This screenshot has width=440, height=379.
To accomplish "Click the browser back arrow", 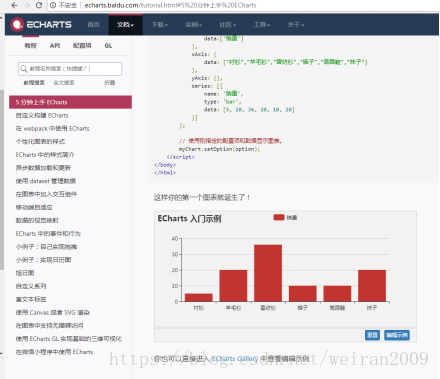I will point(14,5).
